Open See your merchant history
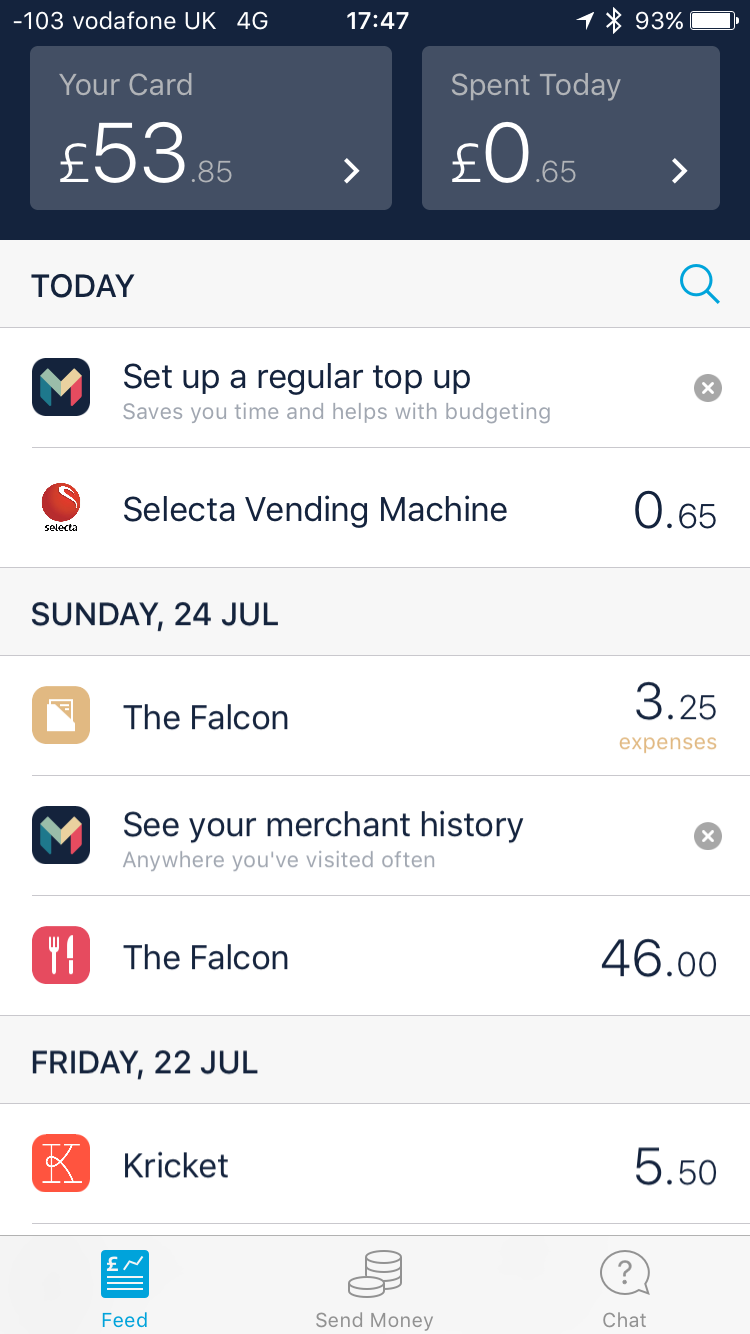750x1334 pixels. [323, 825]
